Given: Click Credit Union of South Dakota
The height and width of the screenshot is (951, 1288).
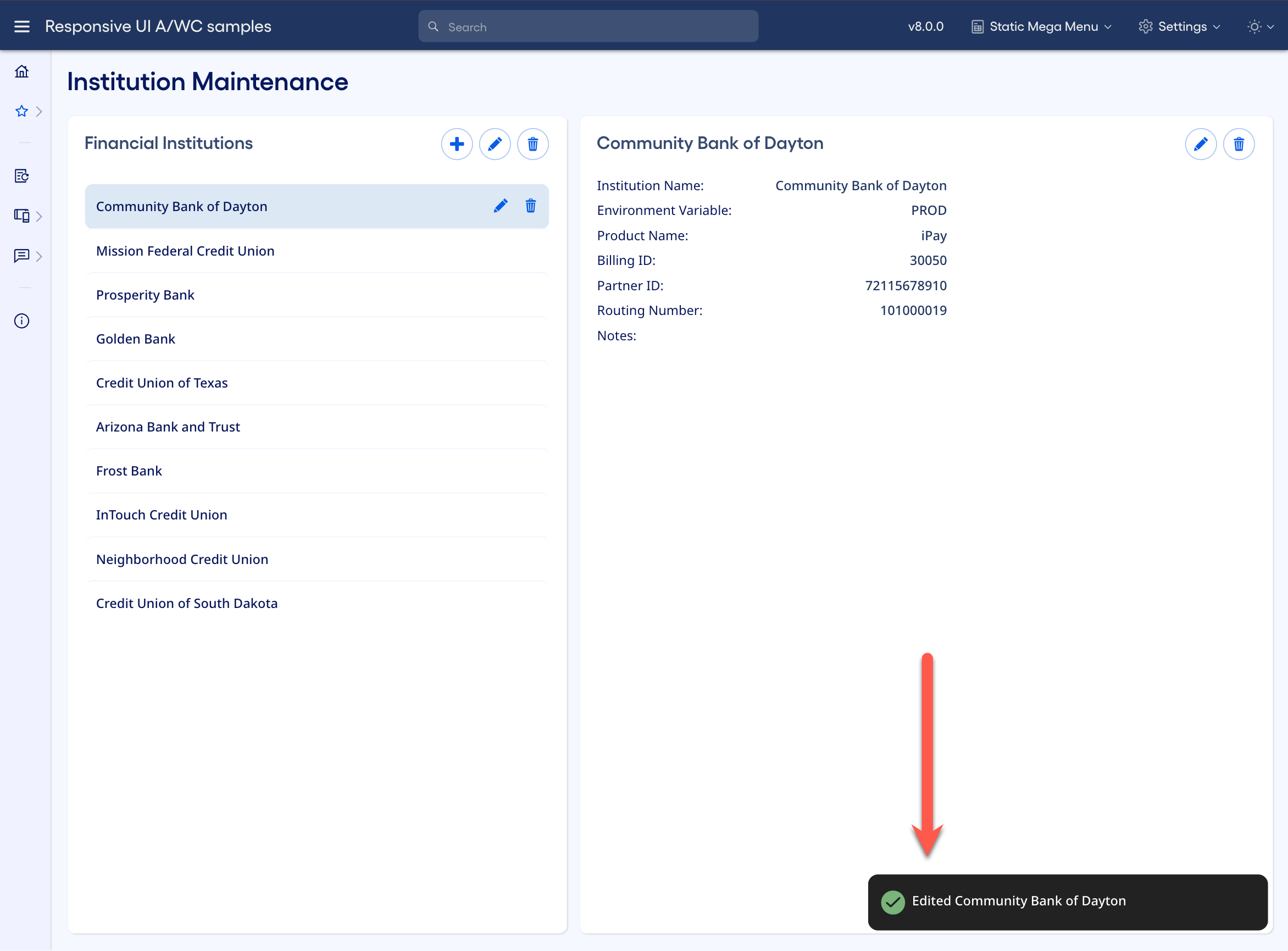Looking at the screenshot, I should 186,602.
